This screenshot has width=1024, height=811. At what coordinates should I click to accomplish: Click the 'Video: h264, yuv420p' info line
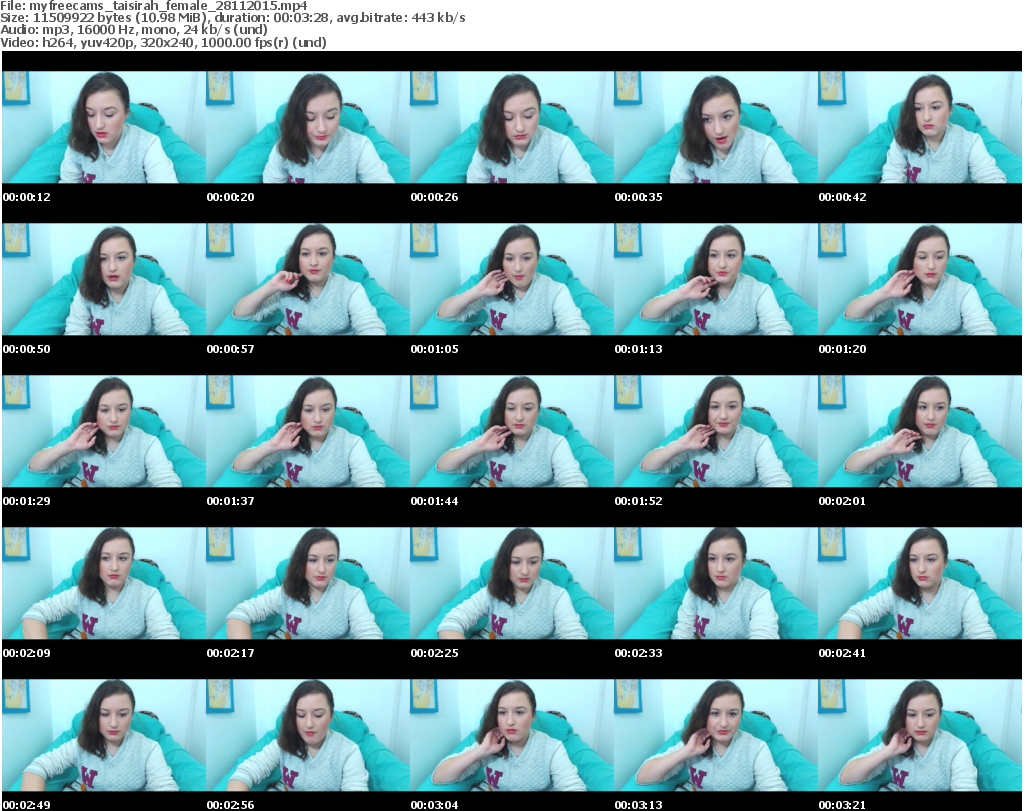pos(163,42)
